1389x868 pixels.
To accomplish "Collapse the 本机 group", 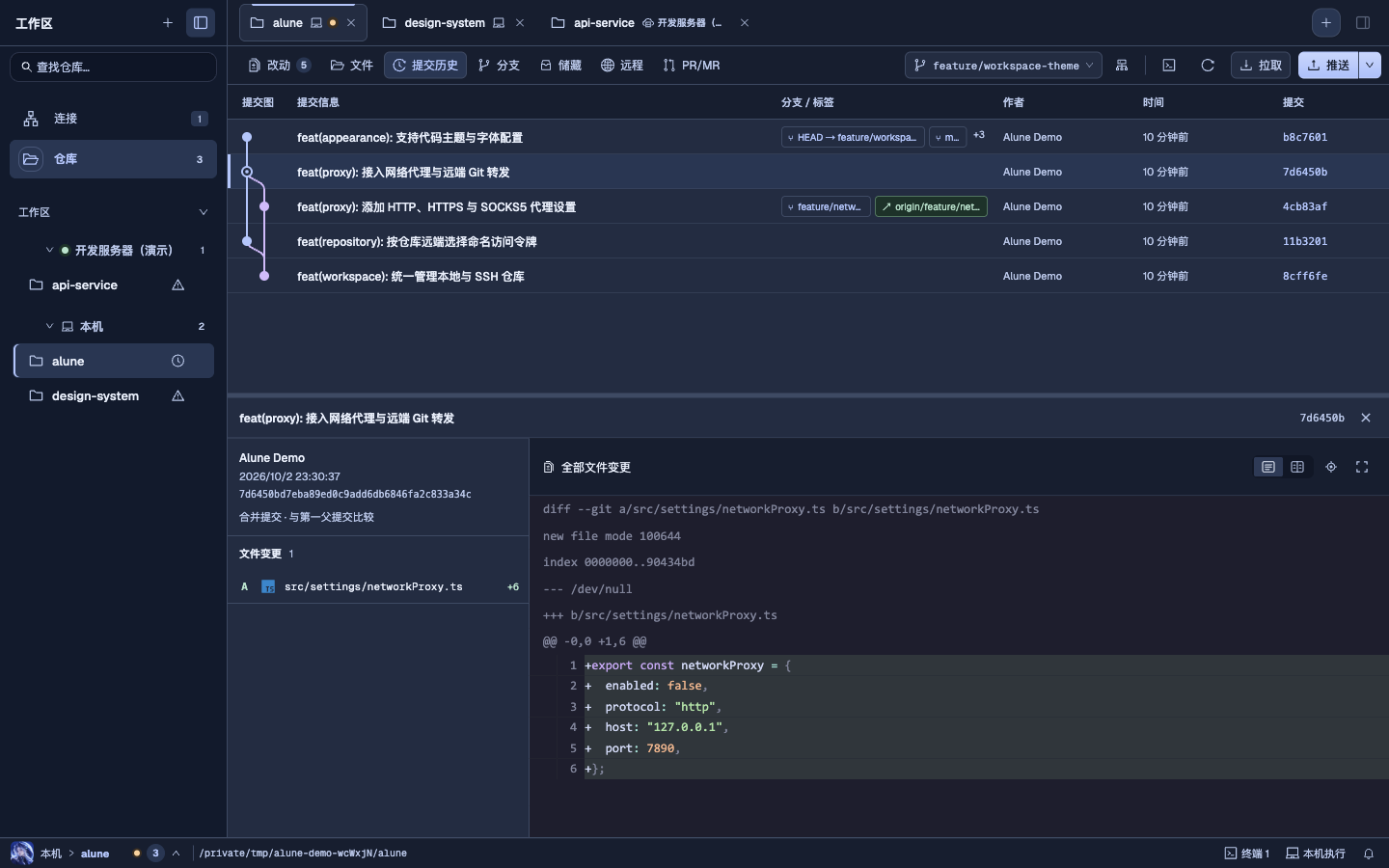I will click(x=49, y=326).
